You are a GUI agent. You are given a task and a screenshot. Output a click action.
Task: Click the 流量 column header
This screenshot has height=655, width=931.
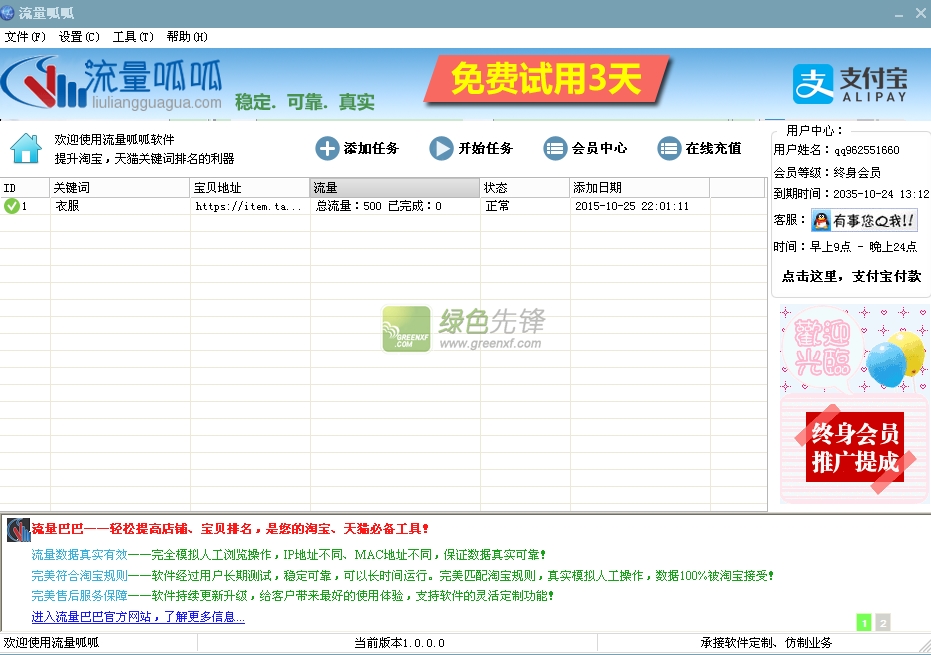tap(395, 188)
